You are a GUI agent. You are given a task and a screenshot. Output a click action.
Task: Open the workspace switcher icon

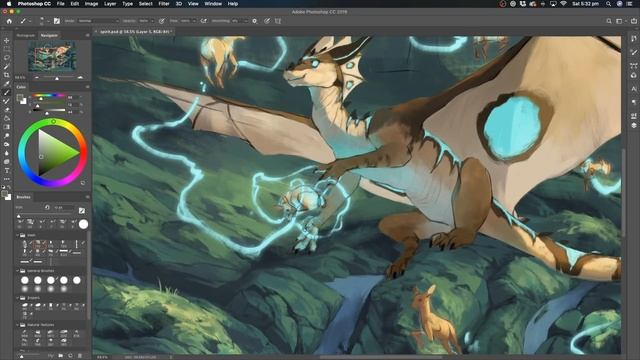pyautogui.click(x=620, y=21)
